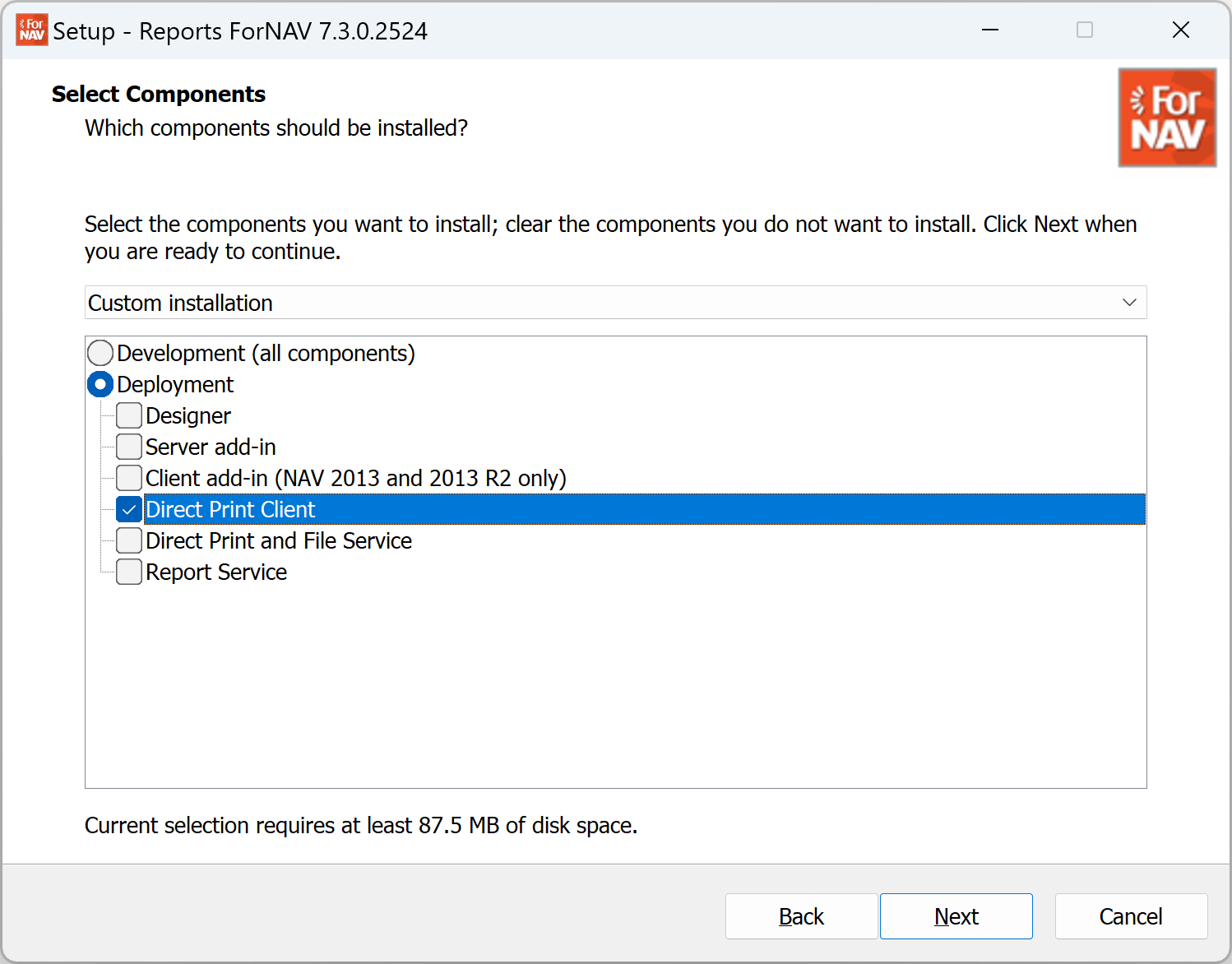Click the Select Components heading
The height and width of the screenshot is (964, 1232).
[x=159, y=95]
